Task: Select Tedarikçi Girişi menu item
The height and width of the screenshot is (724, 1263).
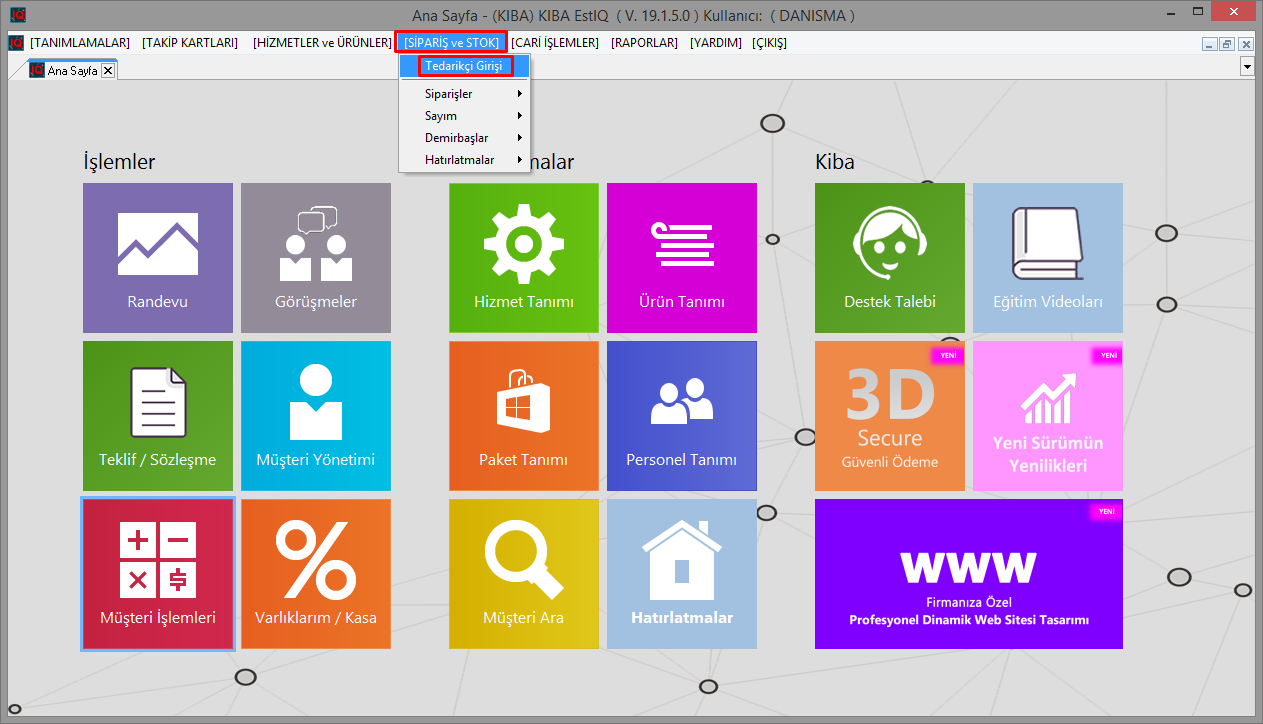Action: [464, 66]
